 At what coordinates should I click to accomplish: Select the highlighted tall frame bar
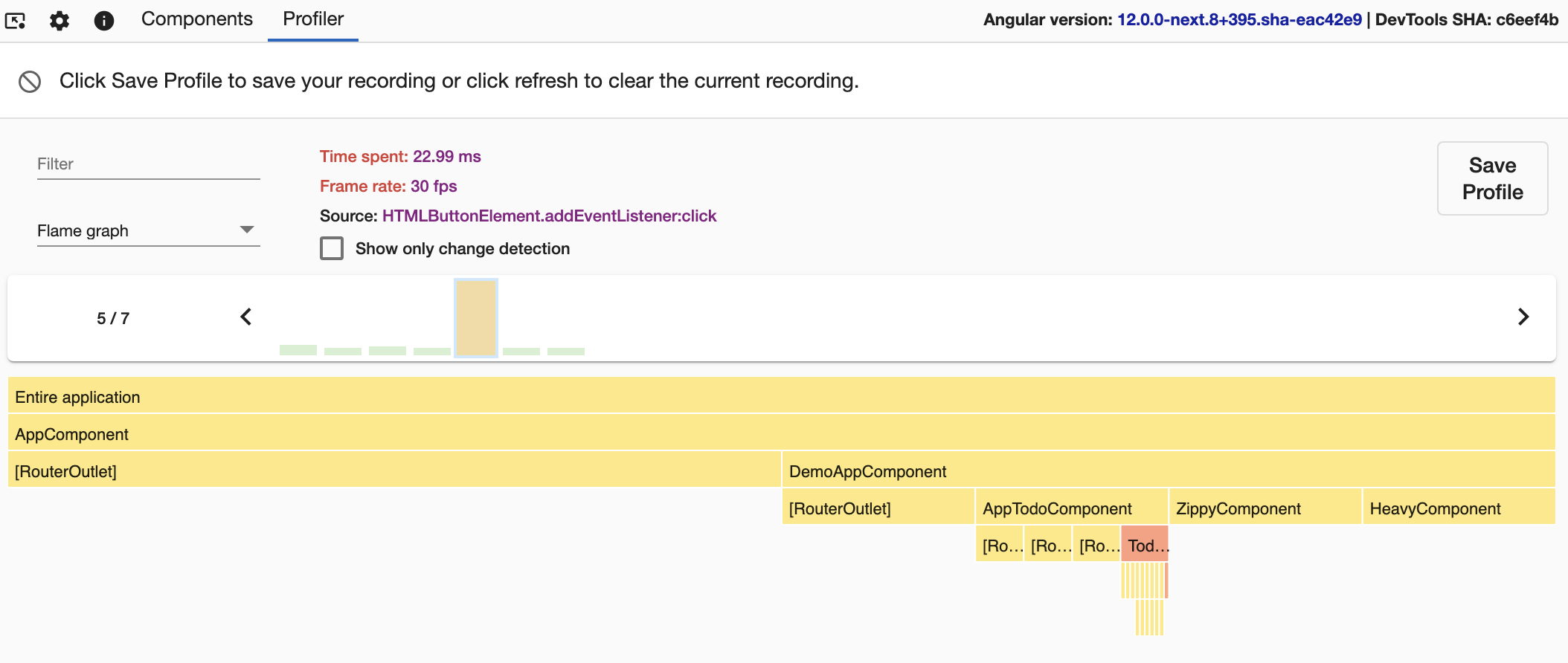[x=476, y=318]
